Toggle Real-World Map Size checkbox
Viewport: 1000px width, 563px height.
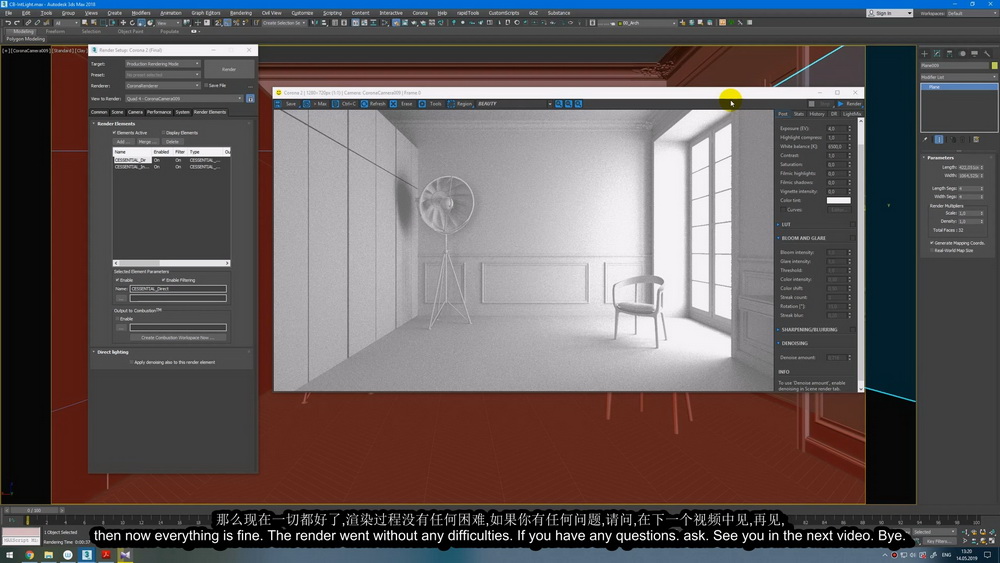(x=932, y=251)
